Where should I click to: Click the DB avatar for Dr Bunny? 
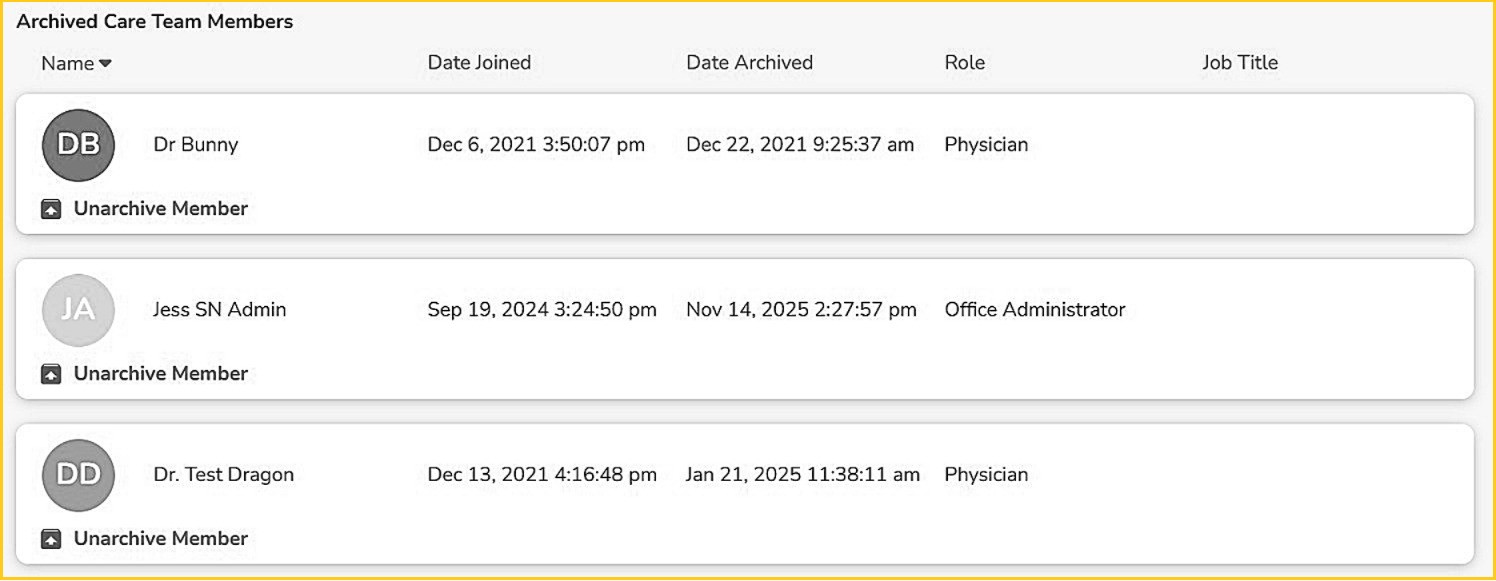point(78,145)
